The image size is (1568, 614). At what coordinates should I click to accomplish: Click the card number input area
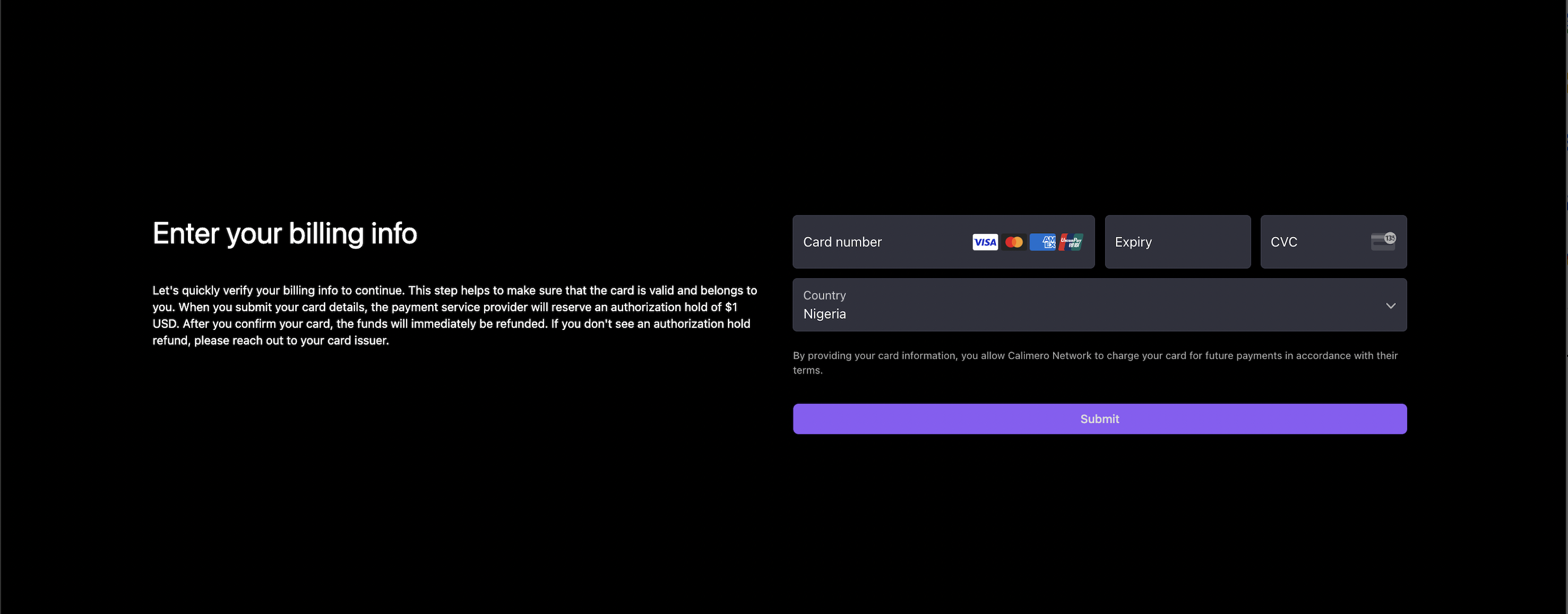tap(944, 241)
